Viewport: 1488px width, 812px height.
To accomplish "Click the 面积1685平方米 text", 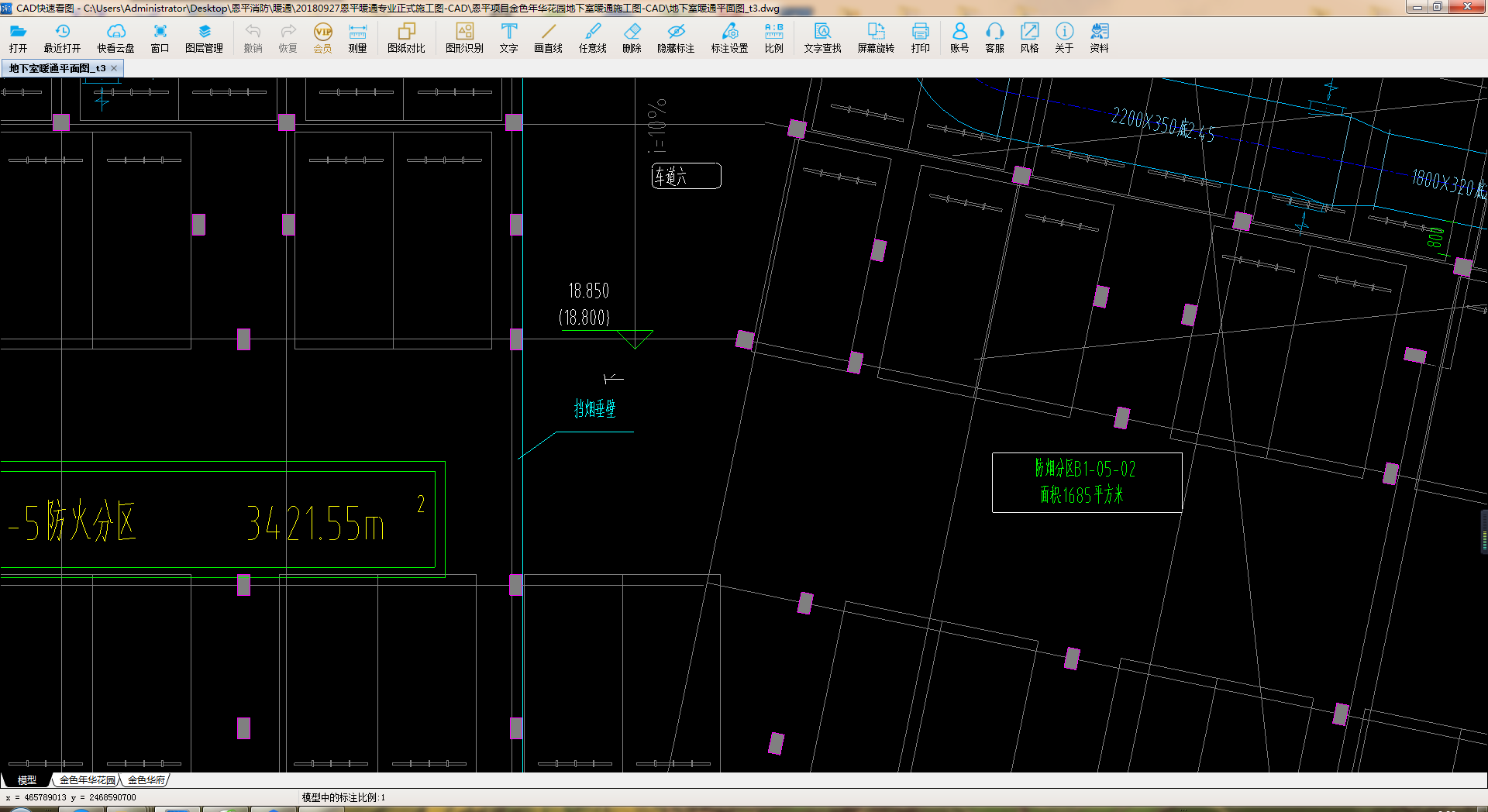I will click(1082, 495).
